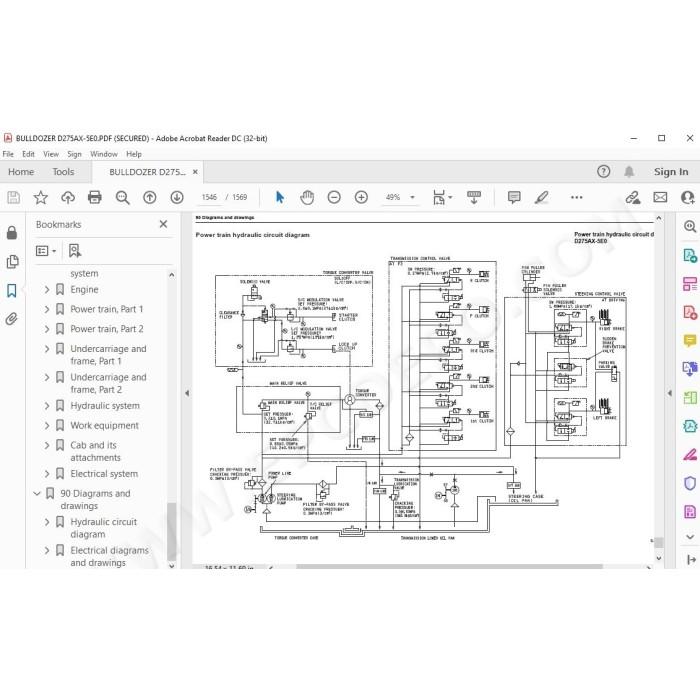Expand Undercarriage and frame, Part 2
This screenshot has height=700, width=700.
tap(47, 377)
